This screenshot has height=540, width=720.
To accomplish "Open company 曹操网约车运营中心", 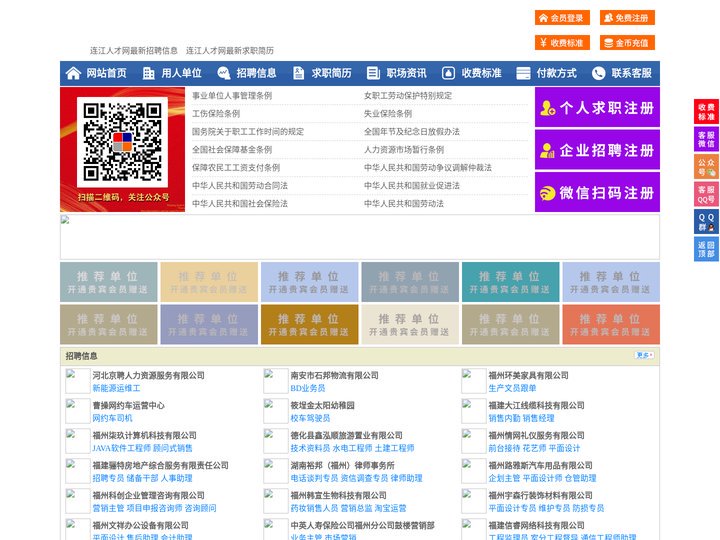I will click(128, 405).
